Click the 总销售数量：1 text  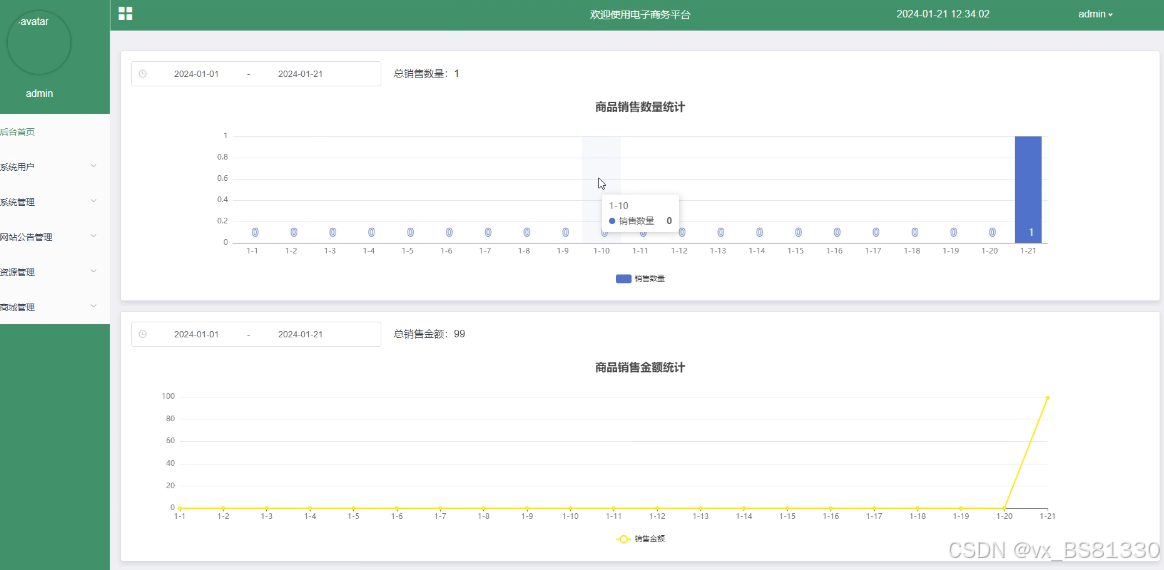point(426,73)
